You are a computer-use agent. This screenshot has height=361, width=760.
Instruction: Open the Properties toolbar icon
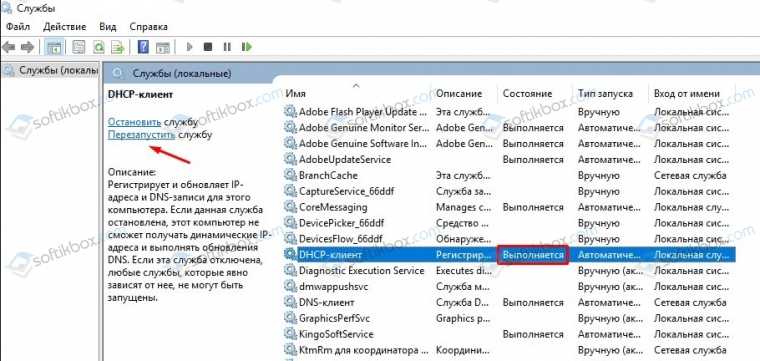[79, 47]
